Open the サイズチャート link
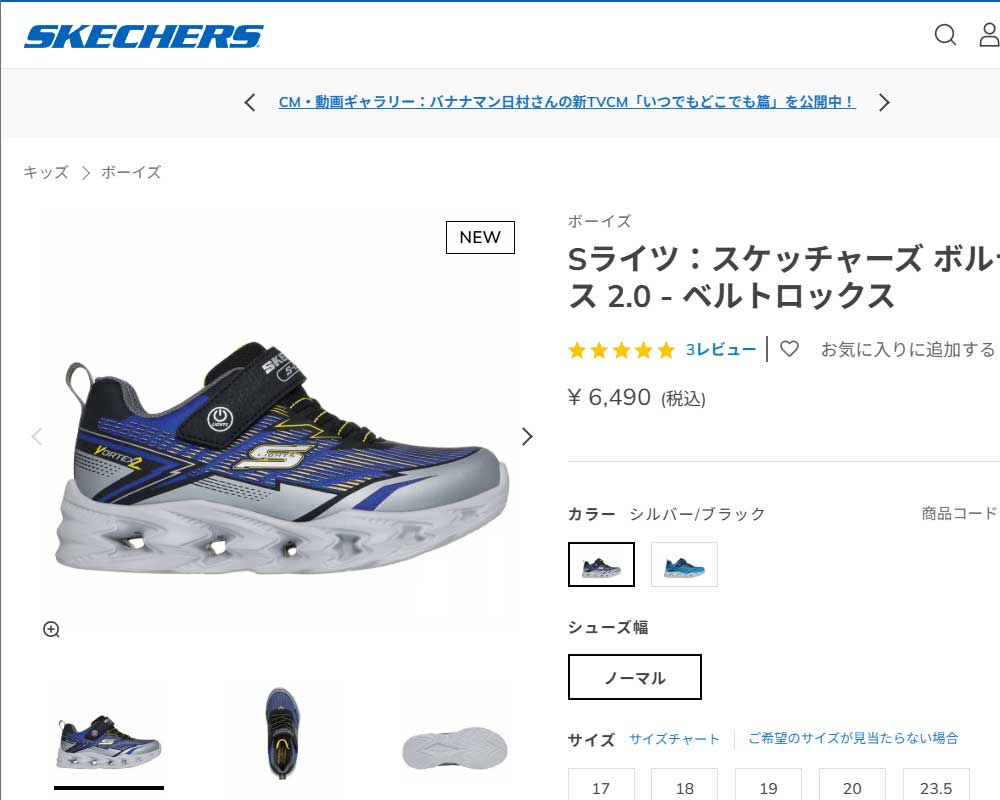The image size is (1000, 800). coord(674,739)
